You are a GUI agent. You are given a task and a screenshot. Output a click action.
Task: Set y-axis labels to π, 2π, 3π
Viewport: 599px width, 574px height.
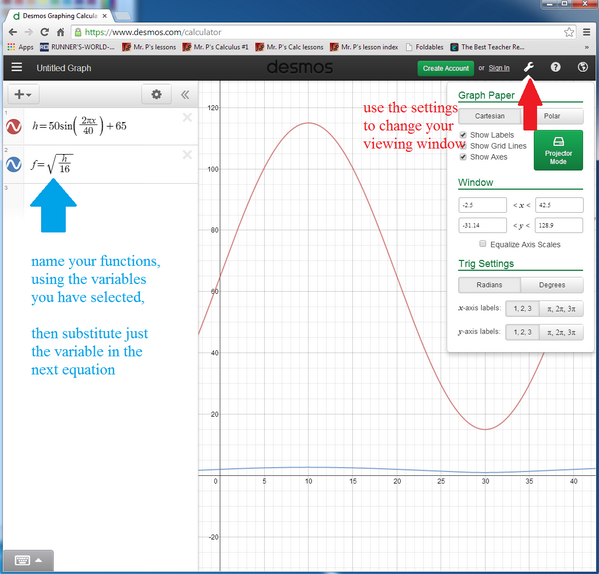pyautogui.click(x=561, y=332)
